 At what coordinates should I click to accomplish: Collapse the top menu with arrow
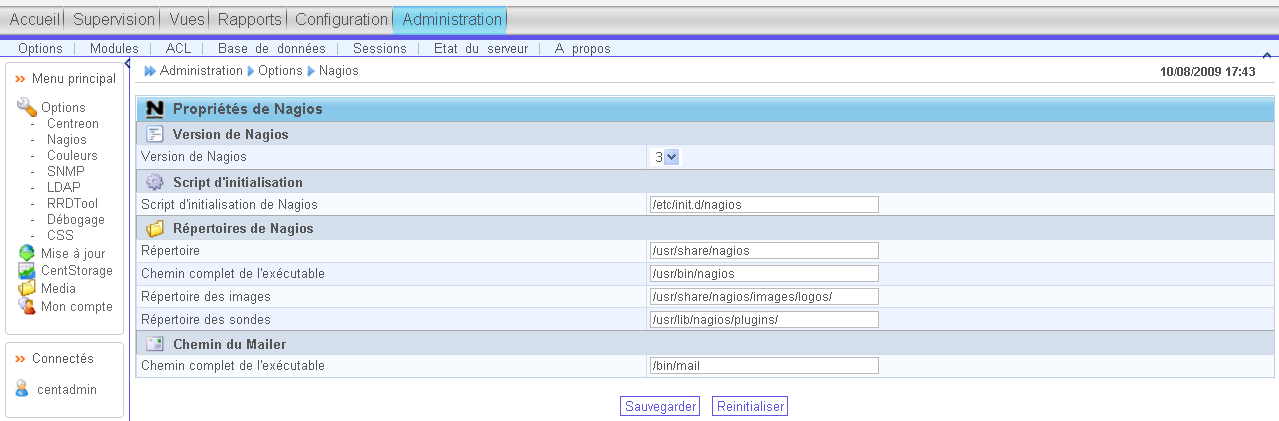(1267, 55)
